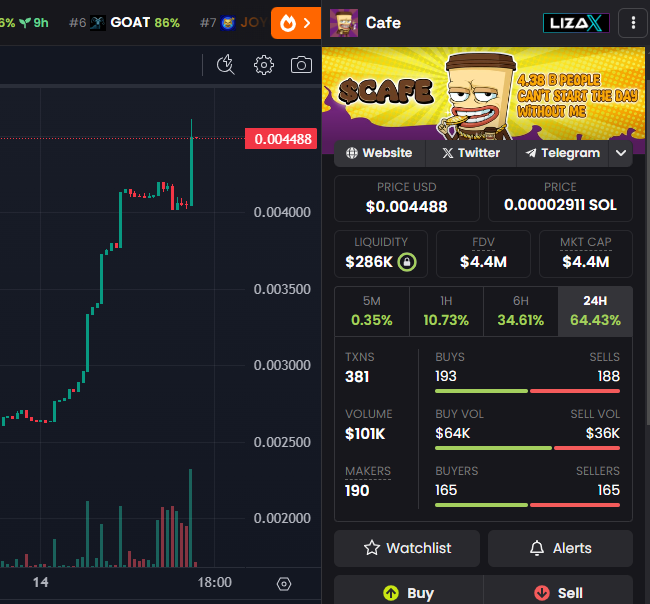Click the LIZAX sponsor logo

pyautogui.click(x=576, y=23)
